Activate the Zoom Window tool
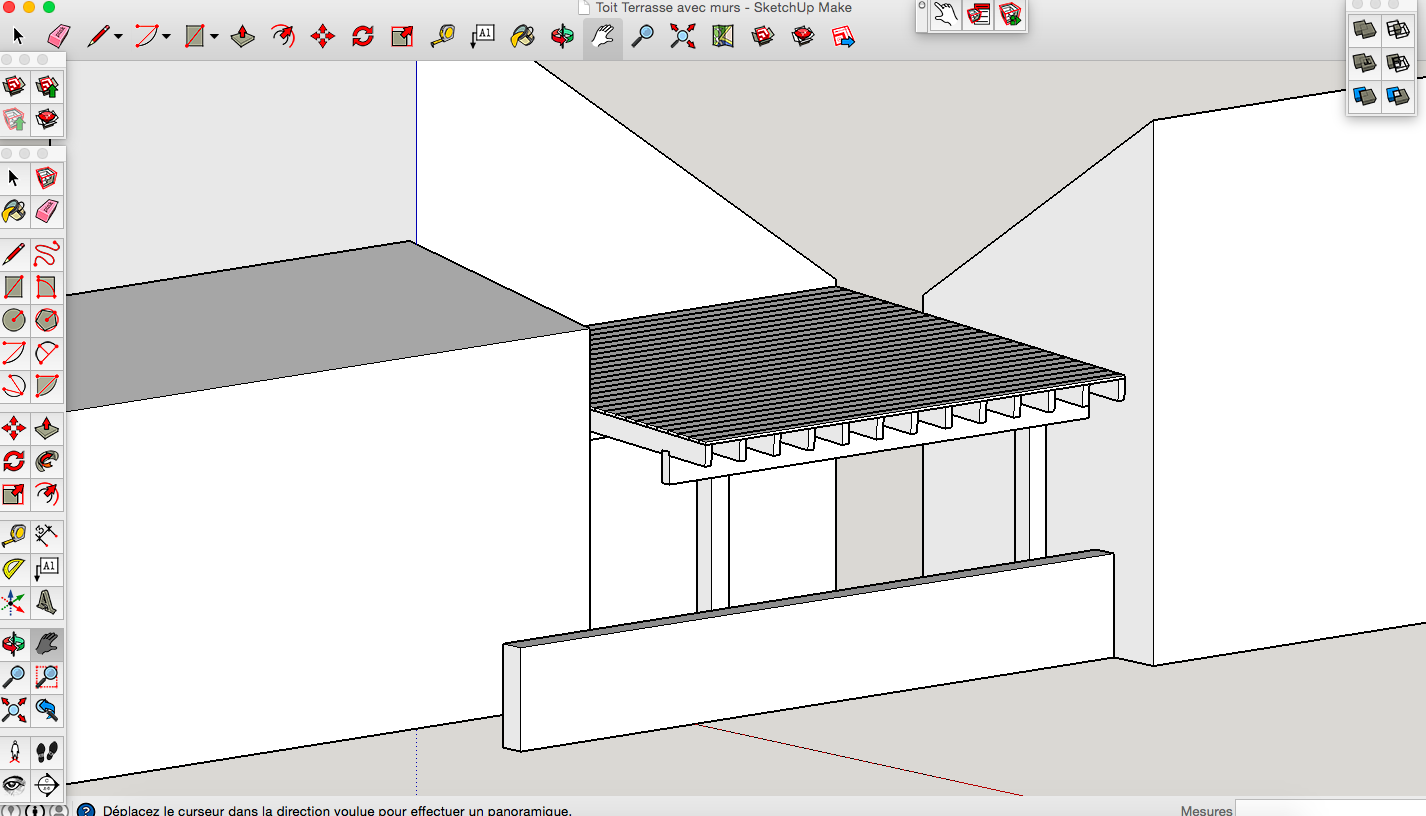The width and height of the screenshot is (1426, 816). pyautogui.click(x=47, y=677)
